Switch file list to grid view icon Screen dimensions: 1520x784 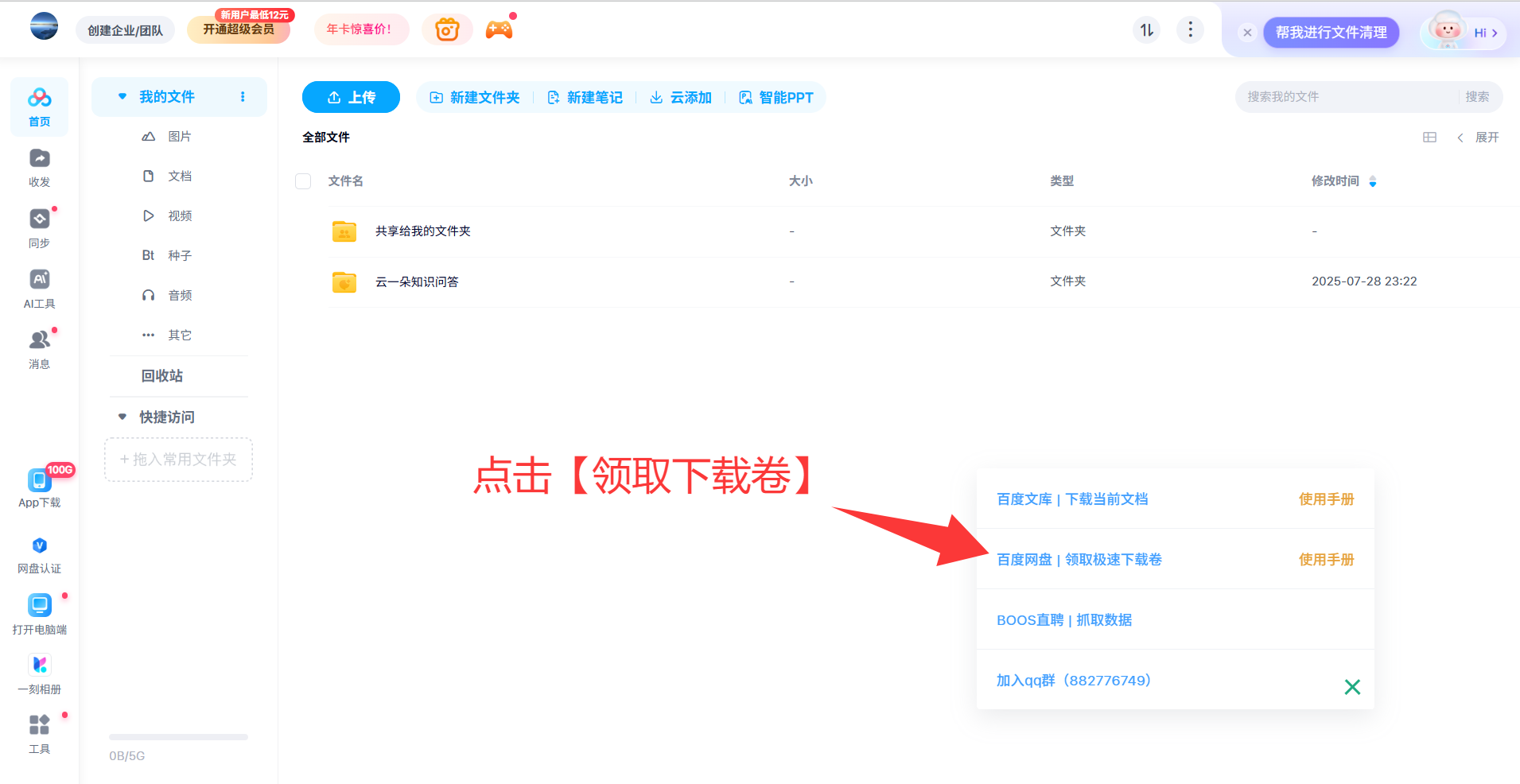point(1429,138)
